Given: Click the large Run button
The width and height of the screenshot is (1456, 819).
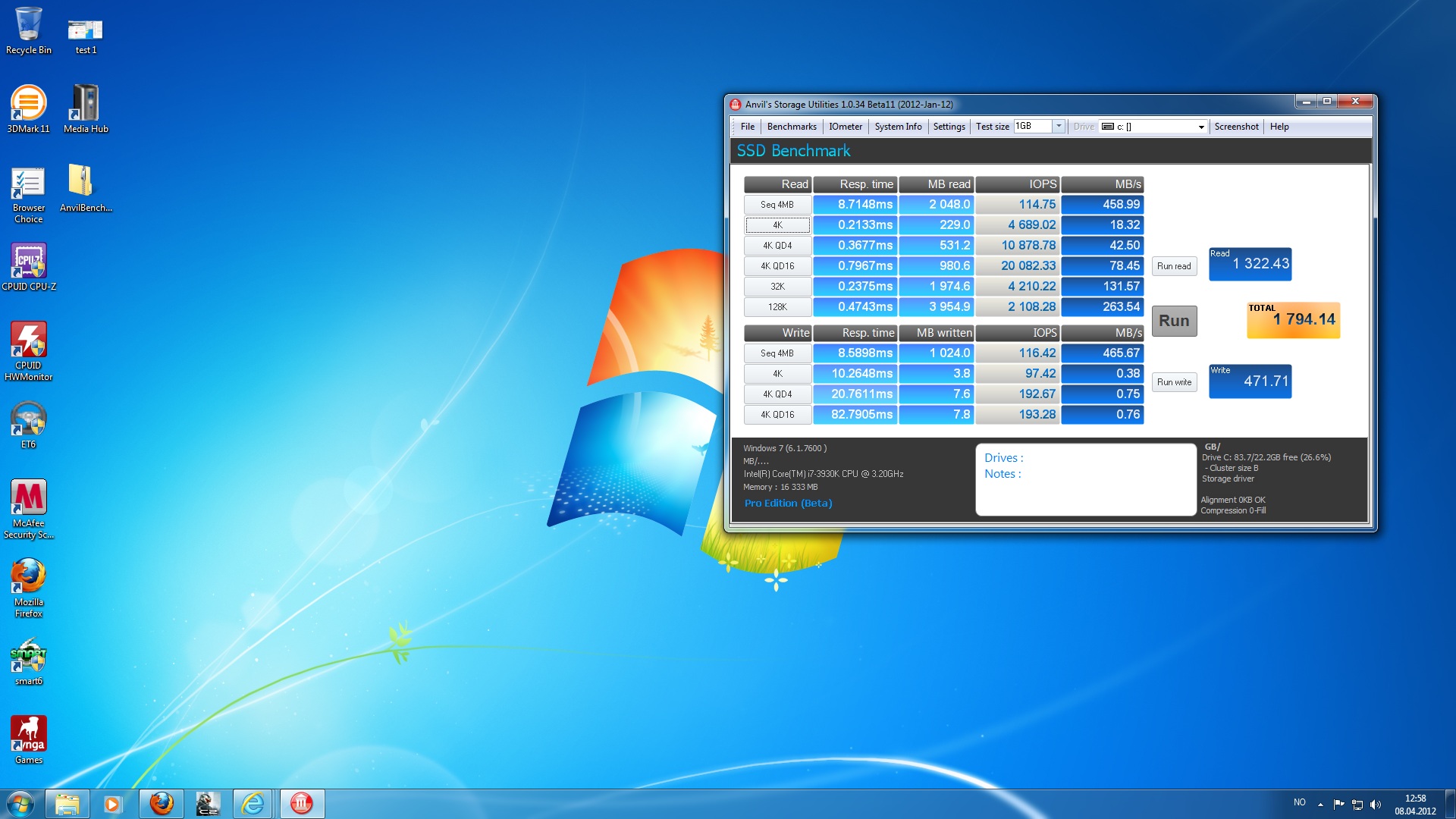Looking at the screenshot, I should pyautogui.click(x=1174, y=321).
